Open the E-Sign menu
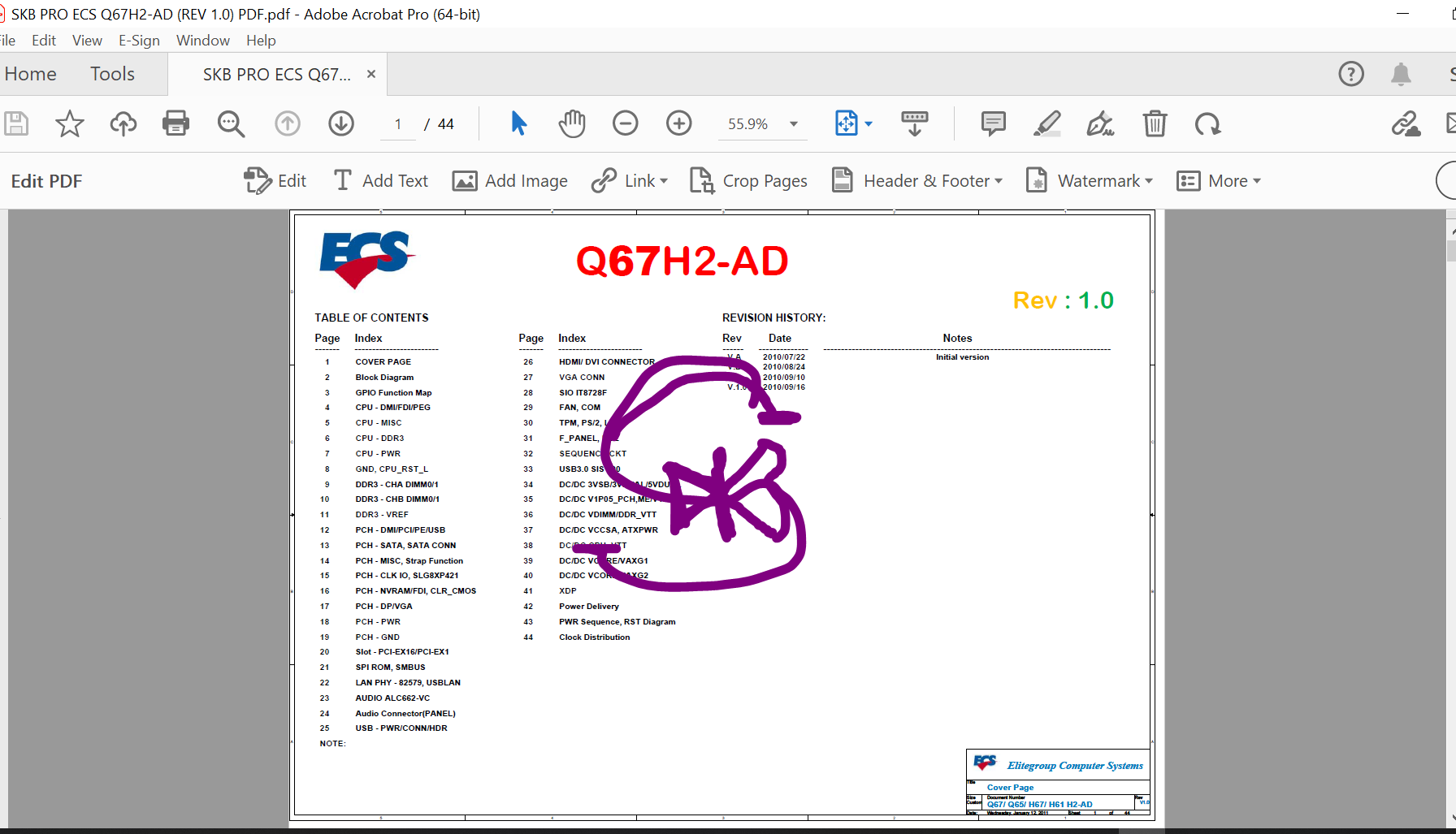 tap(139, 41)
